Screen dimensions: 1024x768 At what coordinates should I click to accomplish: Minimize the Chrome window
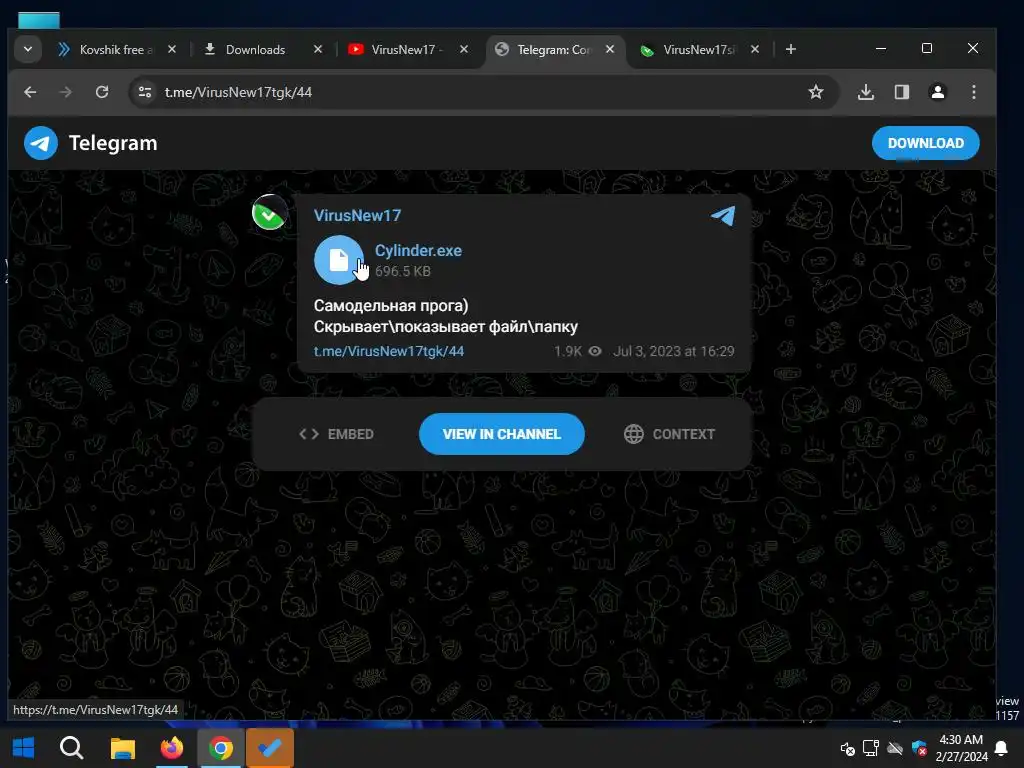click(x=880, y=49)
